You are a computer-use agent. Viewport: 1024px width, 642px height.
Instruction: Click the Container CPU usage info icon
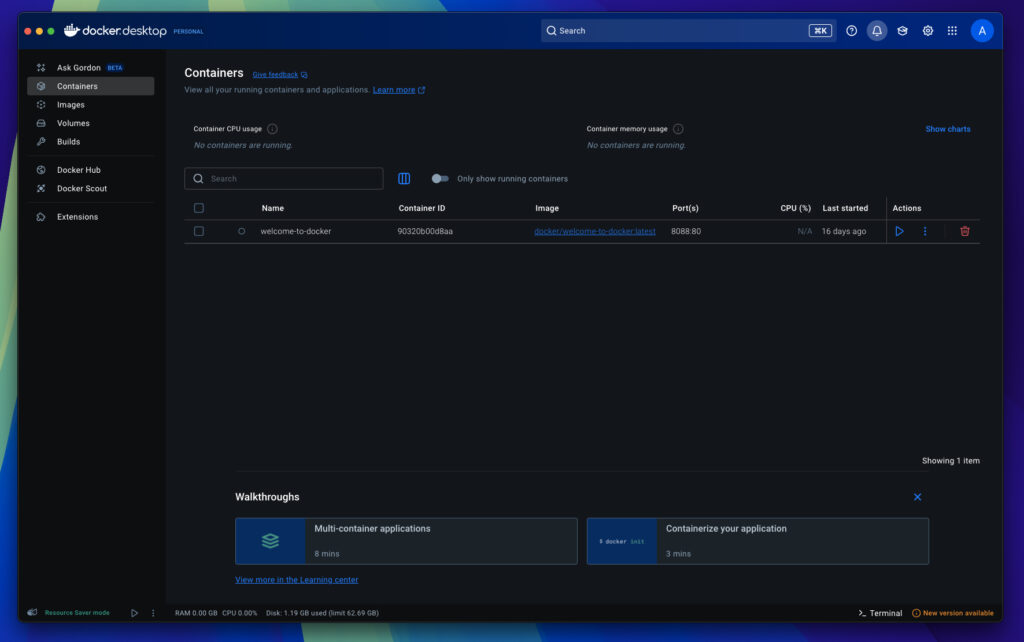[x=272, y=129]
